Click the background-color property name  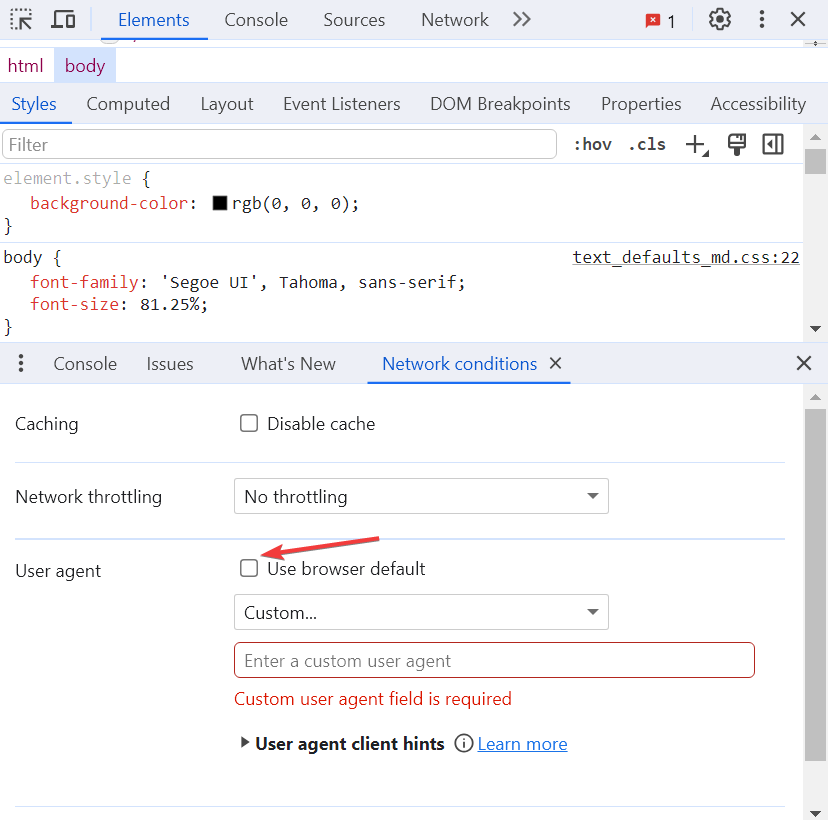coord(109,203)
